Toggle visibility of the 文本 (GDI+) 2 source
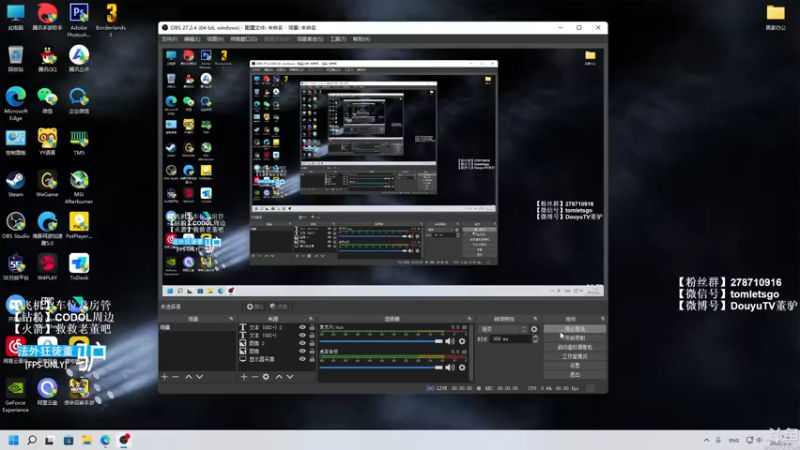 pyautogui.click(x=302, y=328)
